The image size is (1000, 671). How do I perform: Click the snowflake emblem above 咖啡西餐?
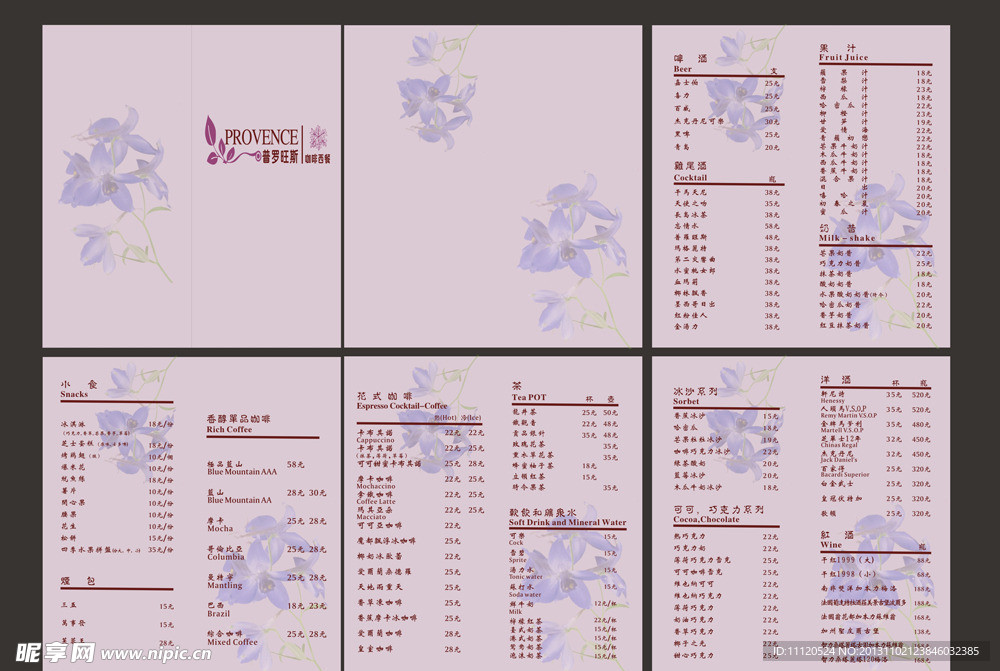click(318, 138)
